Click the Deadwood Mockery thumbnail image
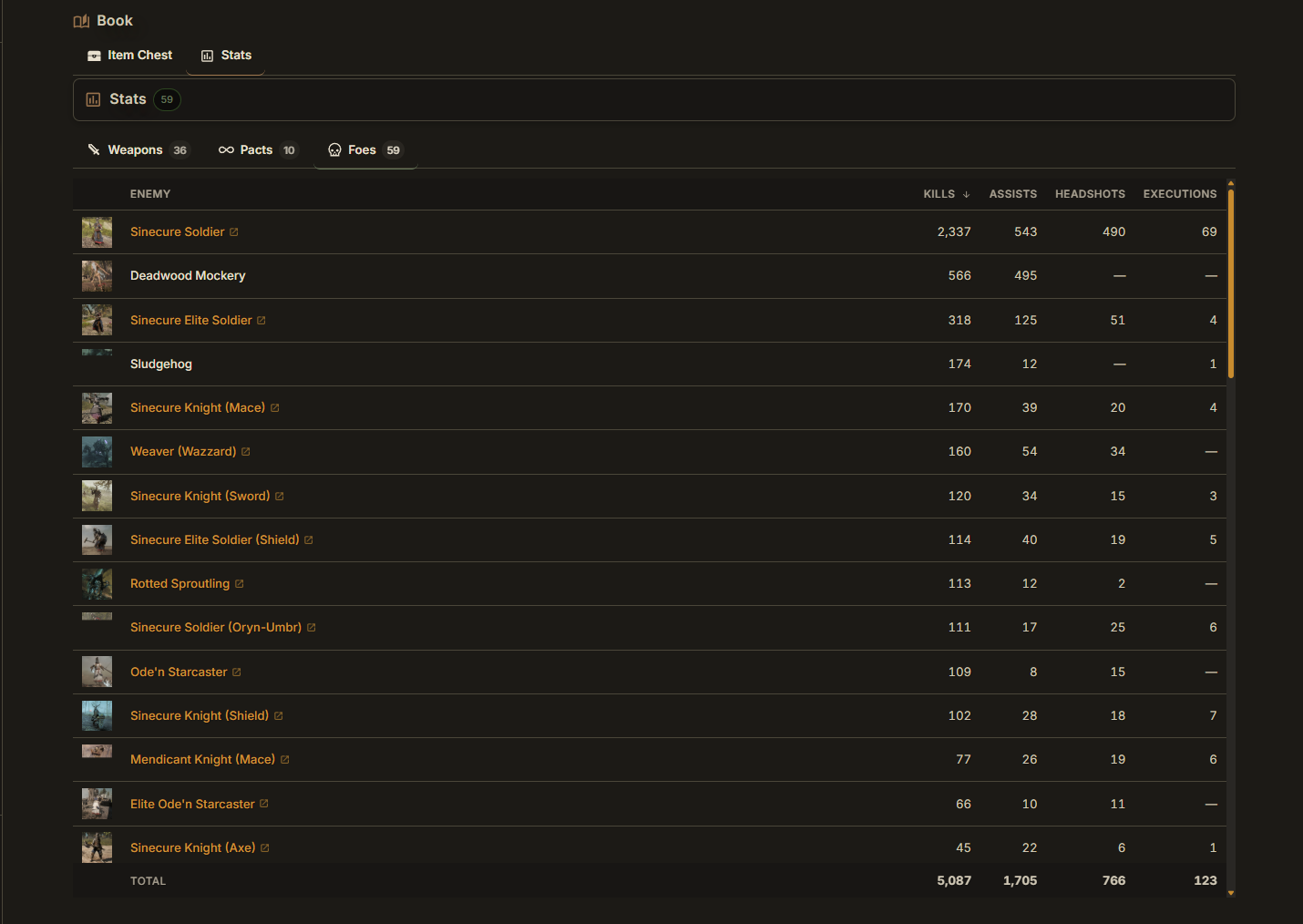The height and width of the screenshot is (924, 1303). pos(97,276)
